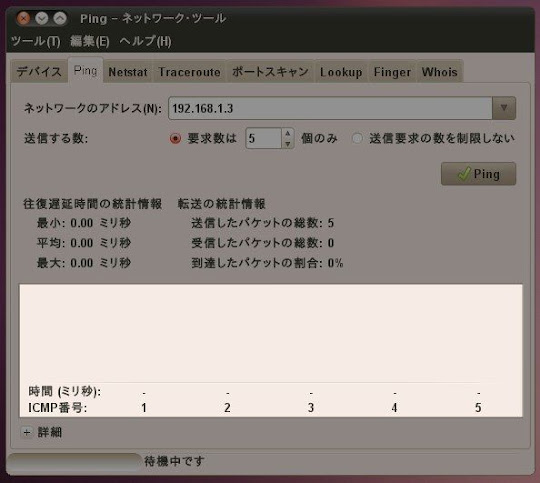The width and height of the screenshot is (540, 483).
Task: Decrease request count with down arrow
Action: (288, 144)
